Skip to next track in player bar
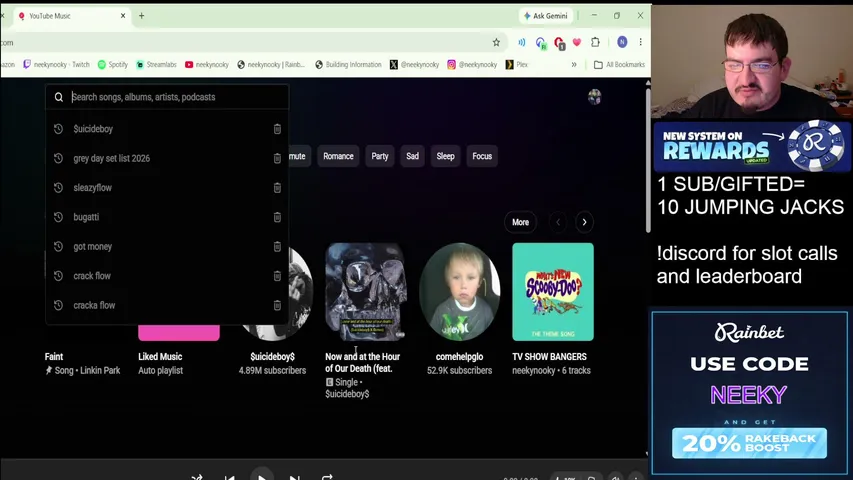The height and width of the screenshot is (480, 853). pyautogui.click(x=294, y=477)
